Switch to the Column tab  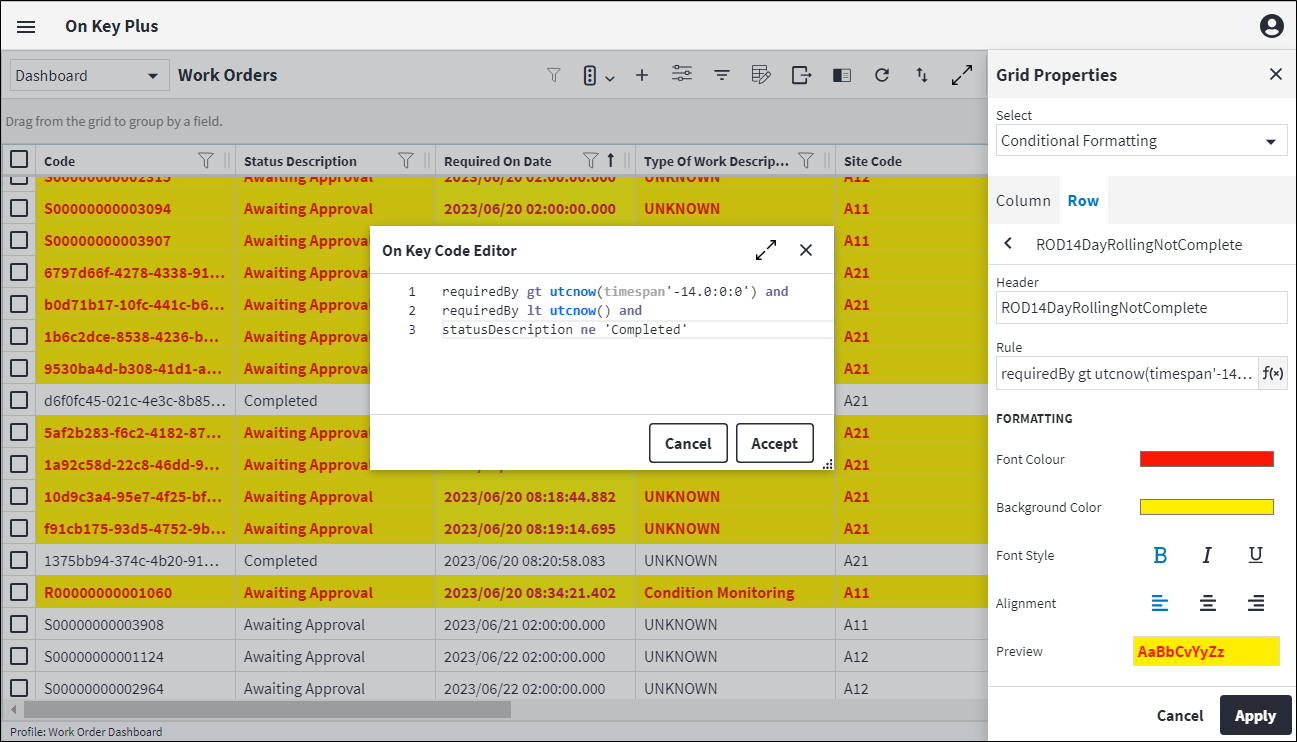(x=1023, y=200)
